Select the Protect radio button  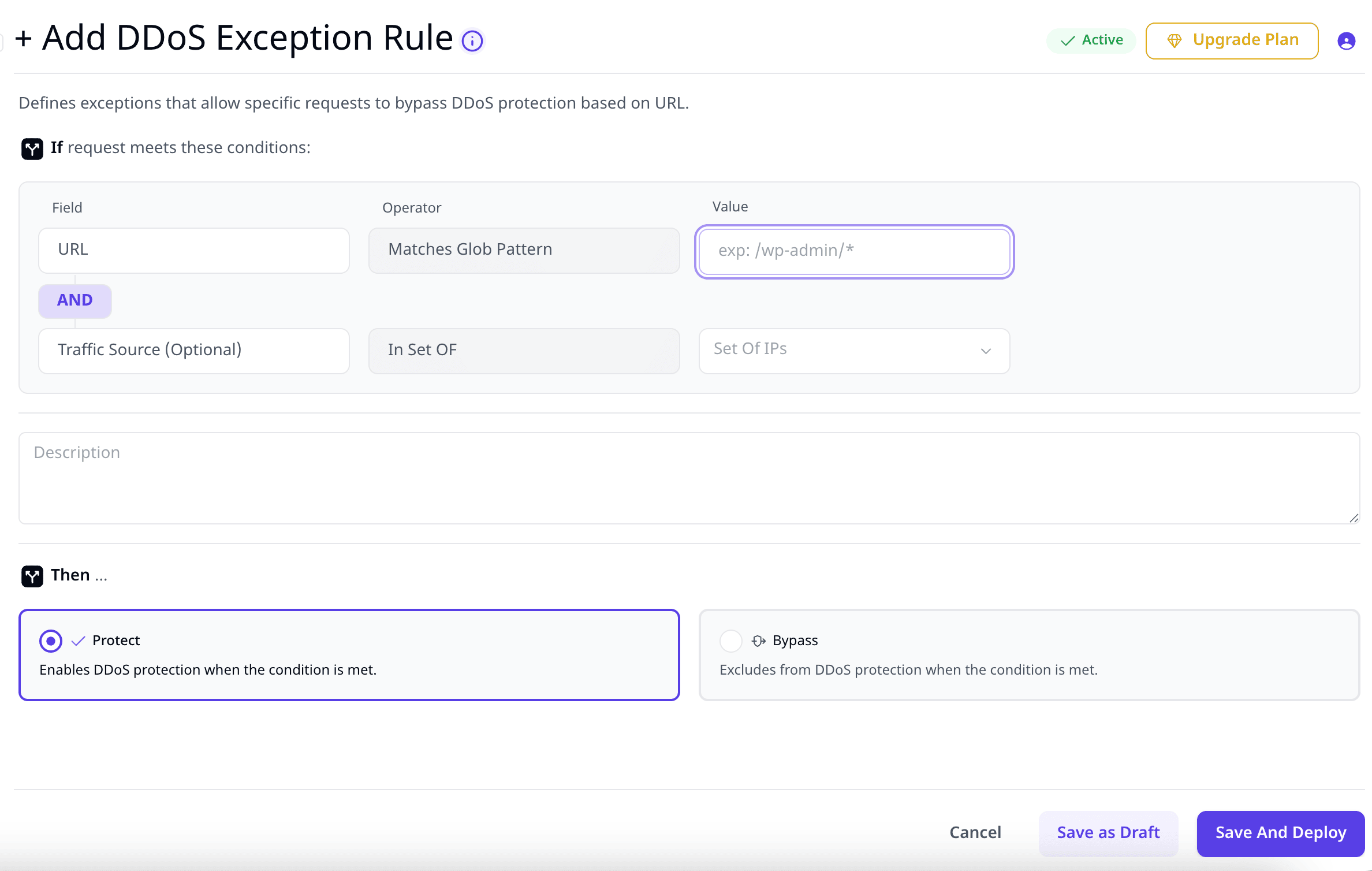pos(51,641)
